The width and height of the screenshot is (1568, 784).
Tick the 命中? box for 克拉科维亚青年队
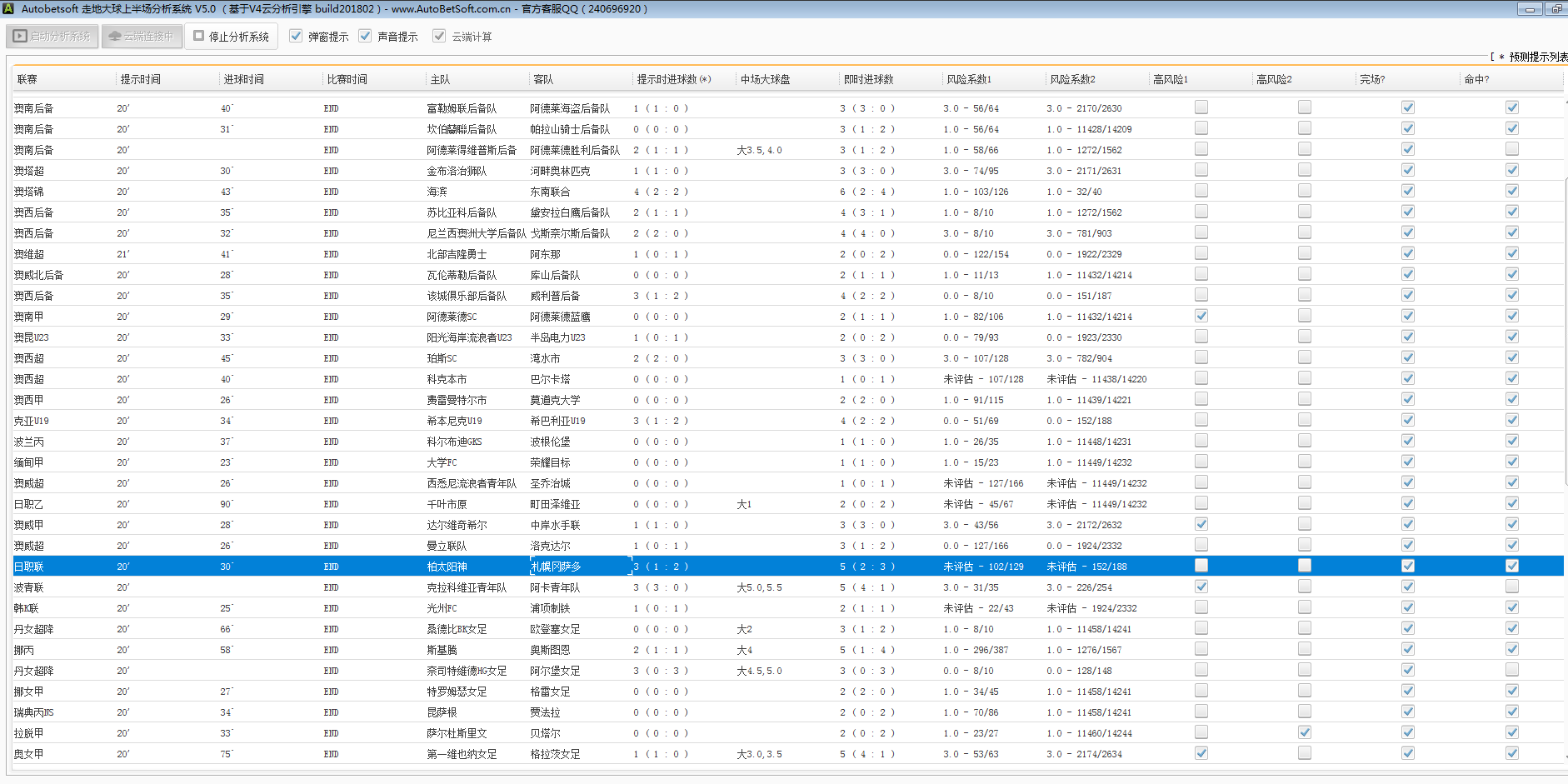point(1511,587)
